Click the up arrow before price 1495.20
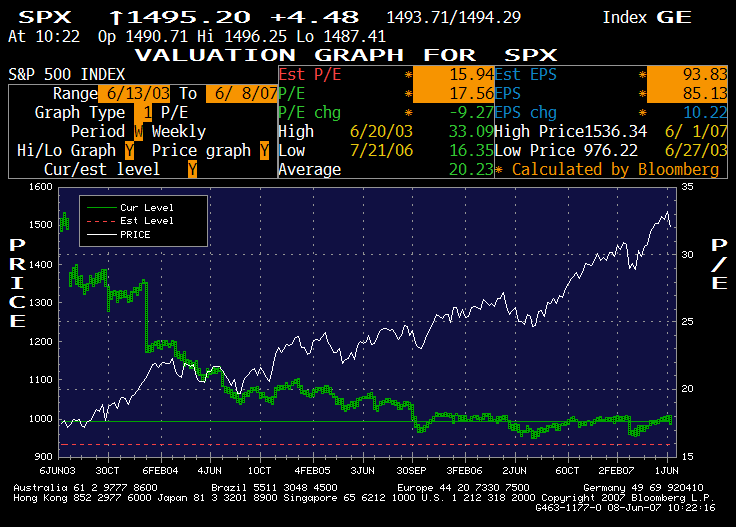 point(114,17)
